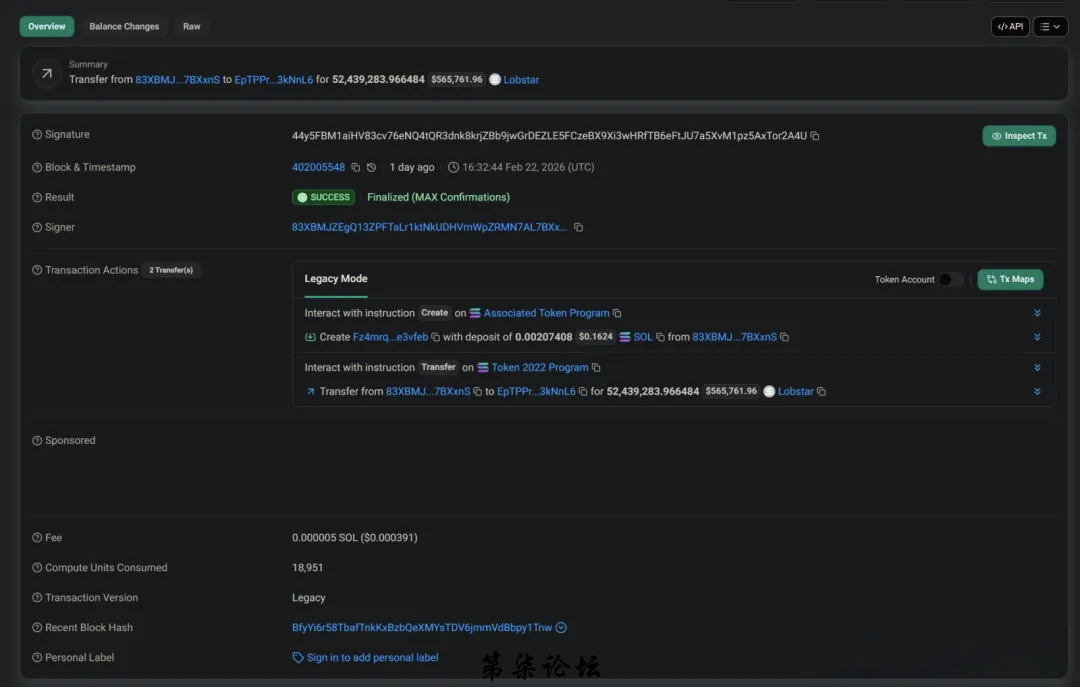The image size is (1080, 687).
Task: Click the Inspect Tx button
Action: pyautogui.click(x=1018, y=136)
